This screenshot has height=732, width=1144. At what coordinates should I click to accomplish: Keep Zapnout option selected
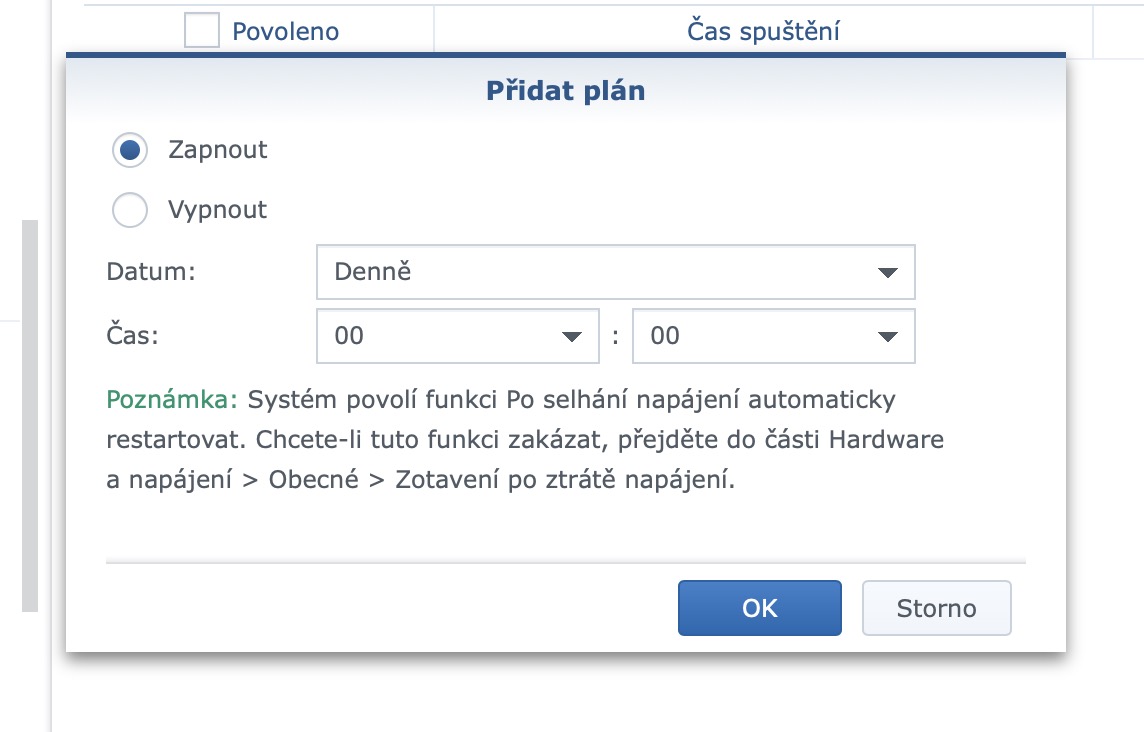point(129,150)
